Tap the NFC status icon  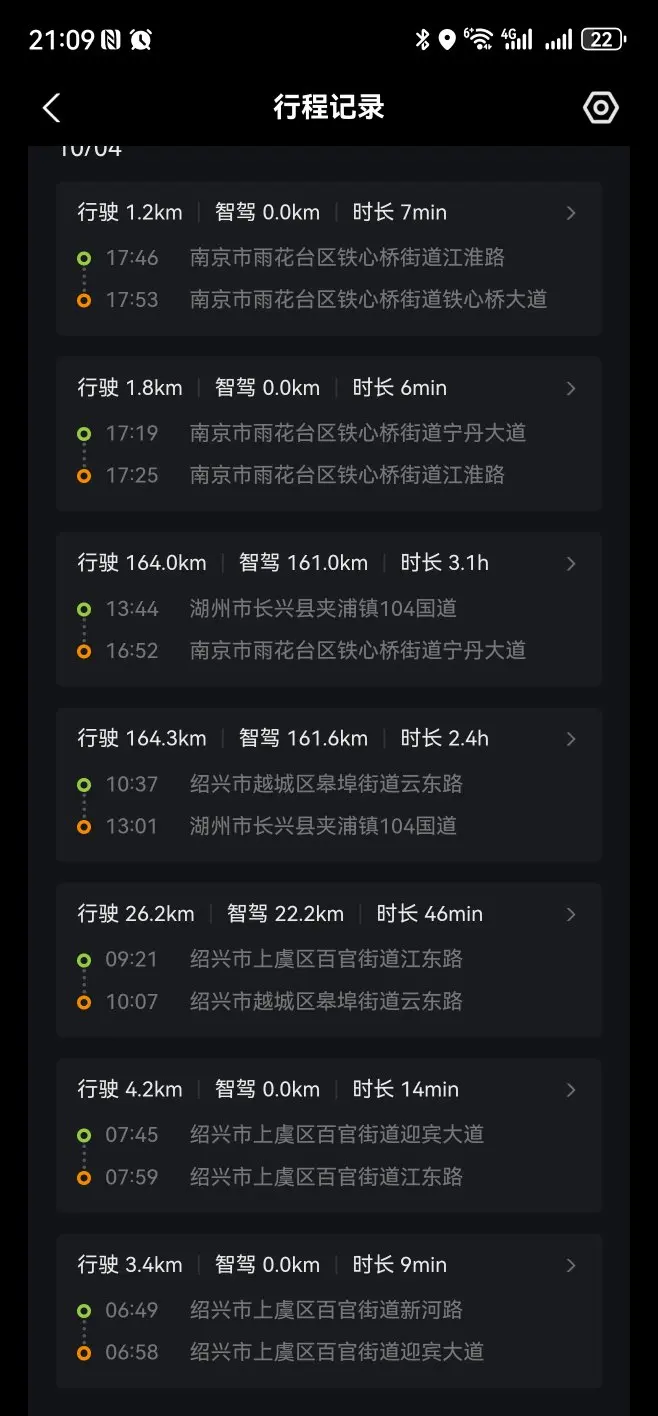[111, 40]
